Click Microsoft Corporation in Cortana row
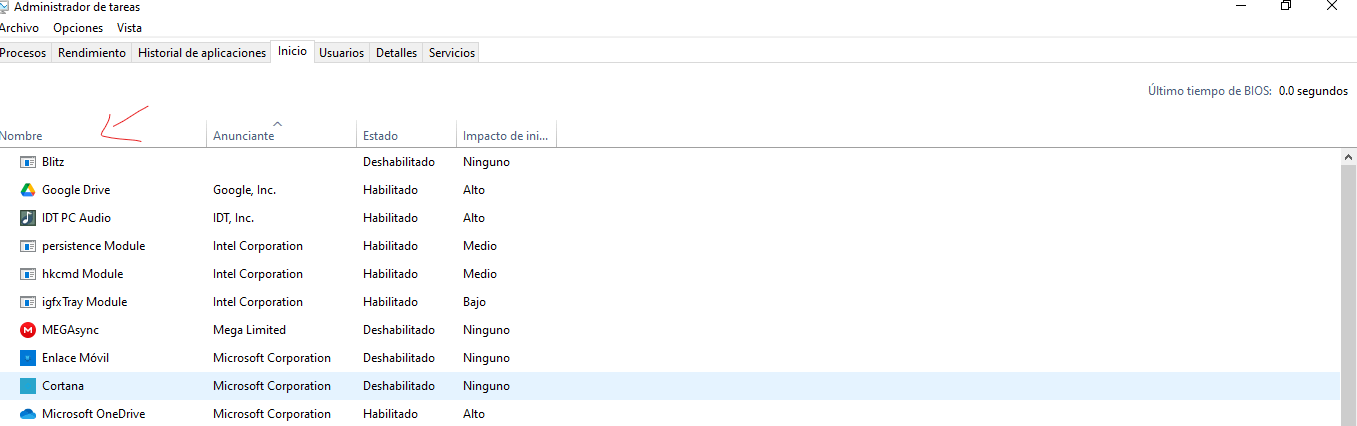This screenshot has height=426, width=1357. (272, 386)
